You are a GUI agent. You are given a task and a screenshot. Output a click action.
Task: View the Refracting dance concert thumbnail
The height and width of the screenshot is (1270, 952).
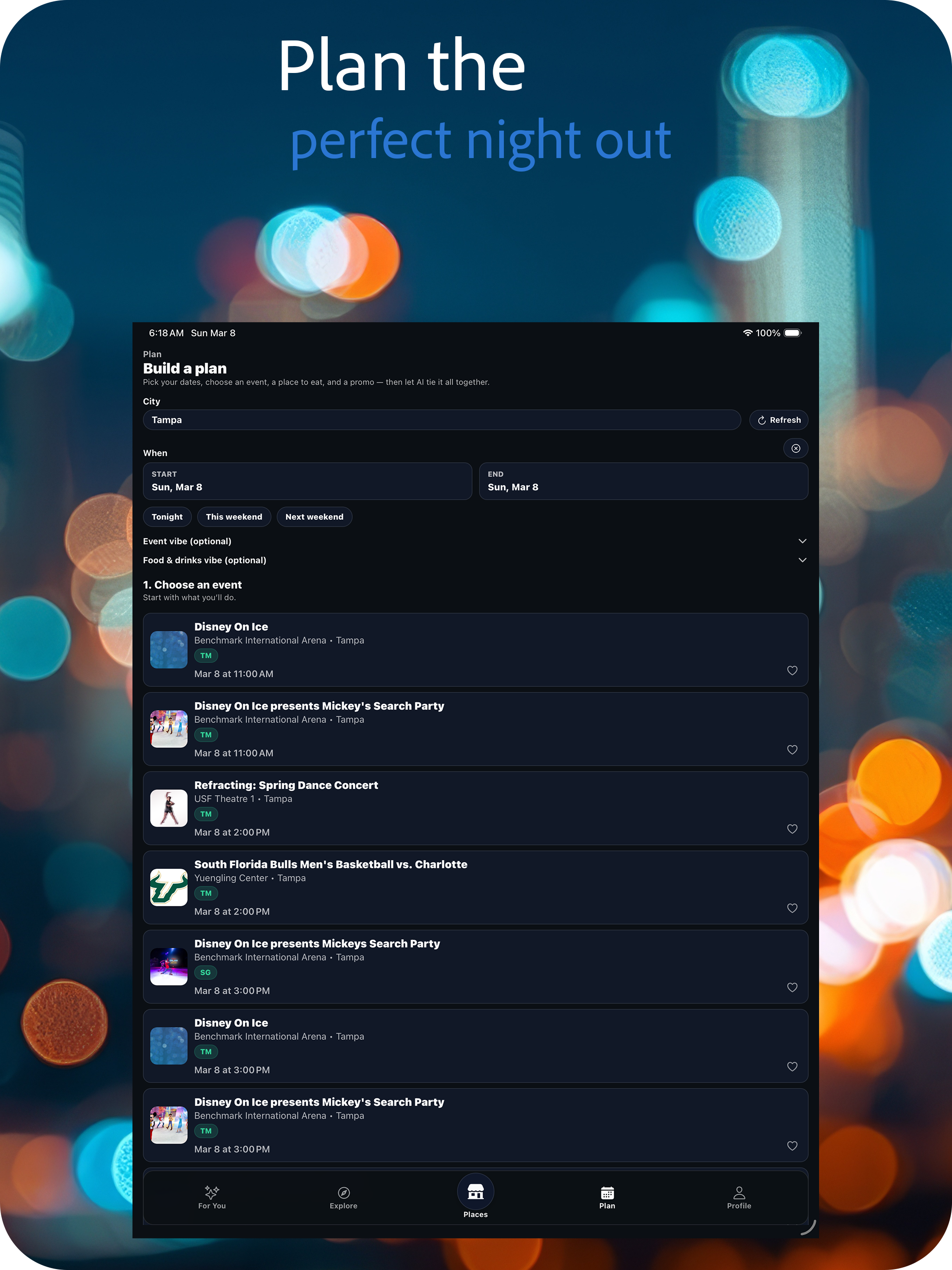[169, 808]
